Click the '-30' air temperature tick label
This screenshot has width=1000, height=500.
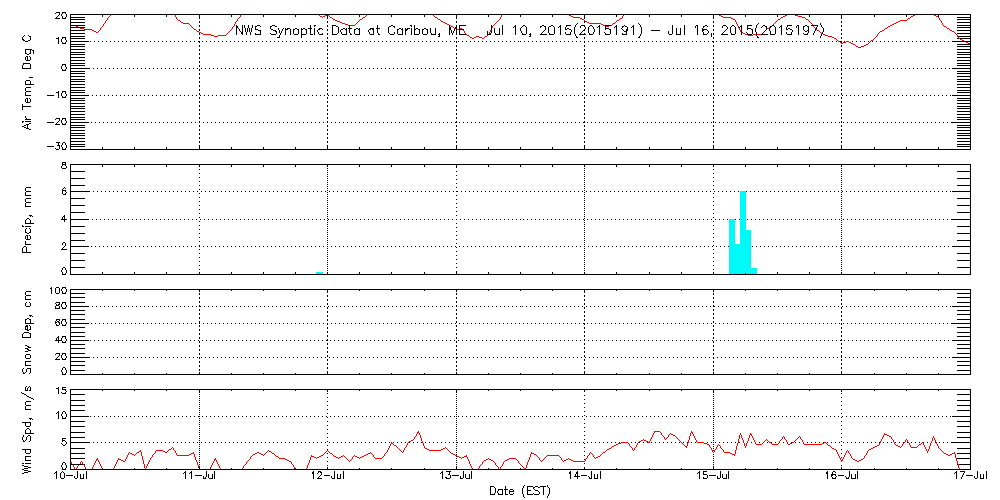click(x=55, y=146)
